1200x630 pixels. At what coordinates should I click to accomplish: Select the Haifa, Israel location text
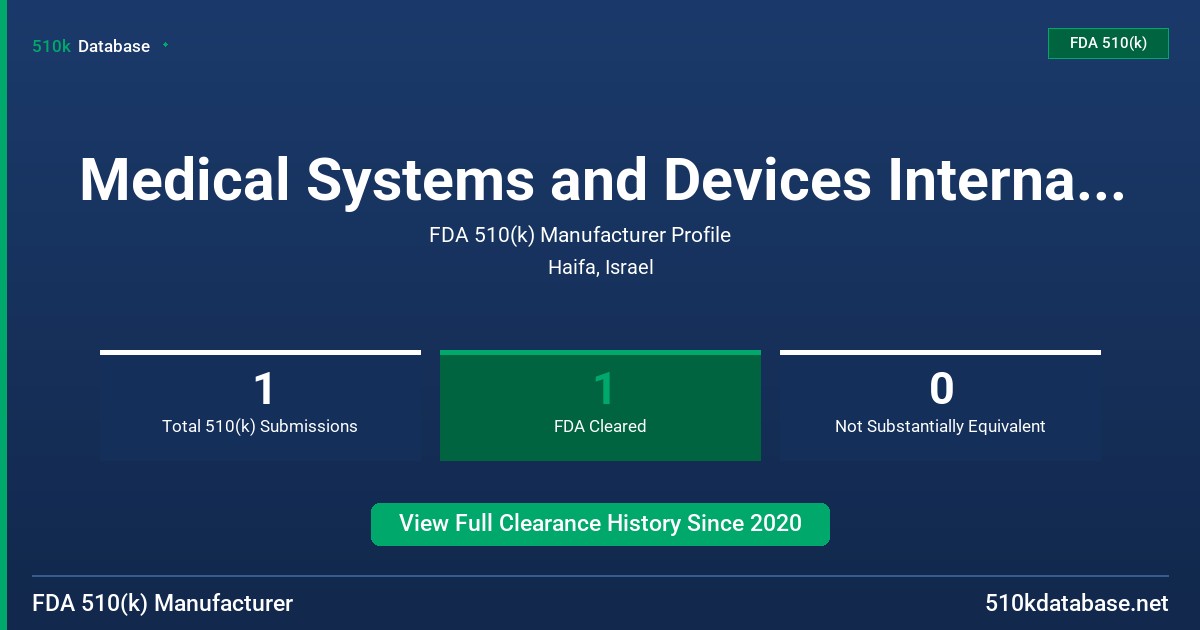600,268
